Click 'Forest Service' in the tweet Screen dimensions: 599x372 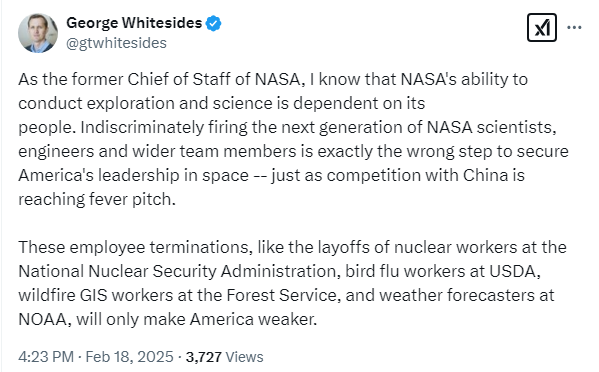point(283,296)
